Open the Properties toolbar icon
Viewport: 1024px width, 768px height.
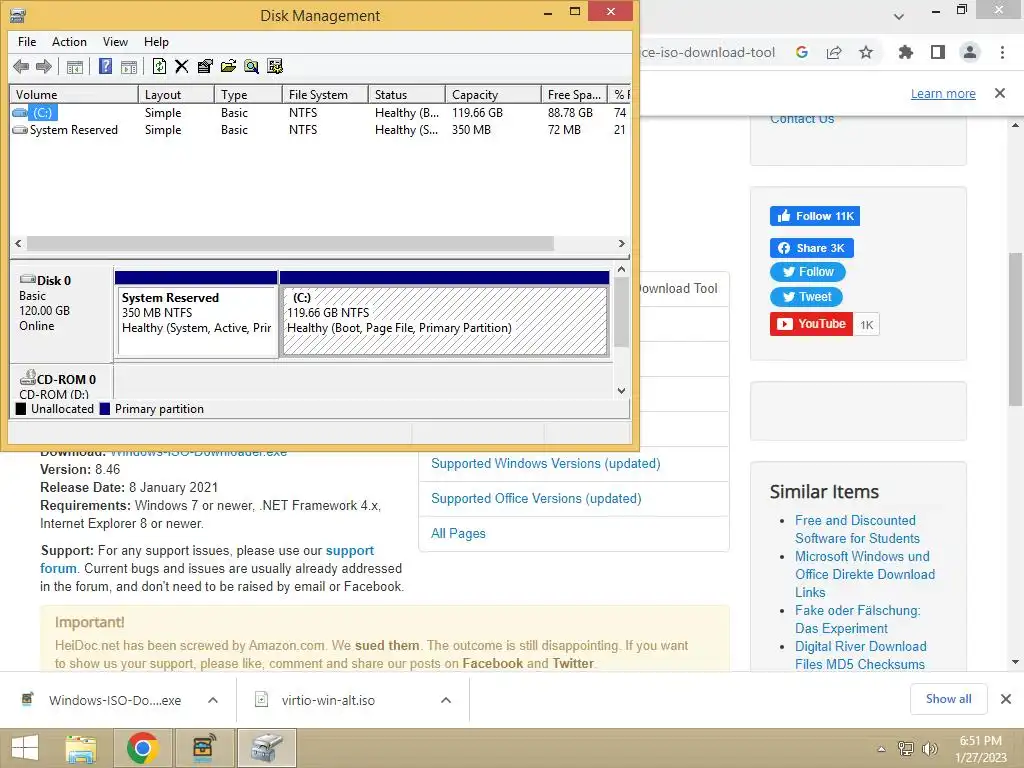click(x=205, y=66)
